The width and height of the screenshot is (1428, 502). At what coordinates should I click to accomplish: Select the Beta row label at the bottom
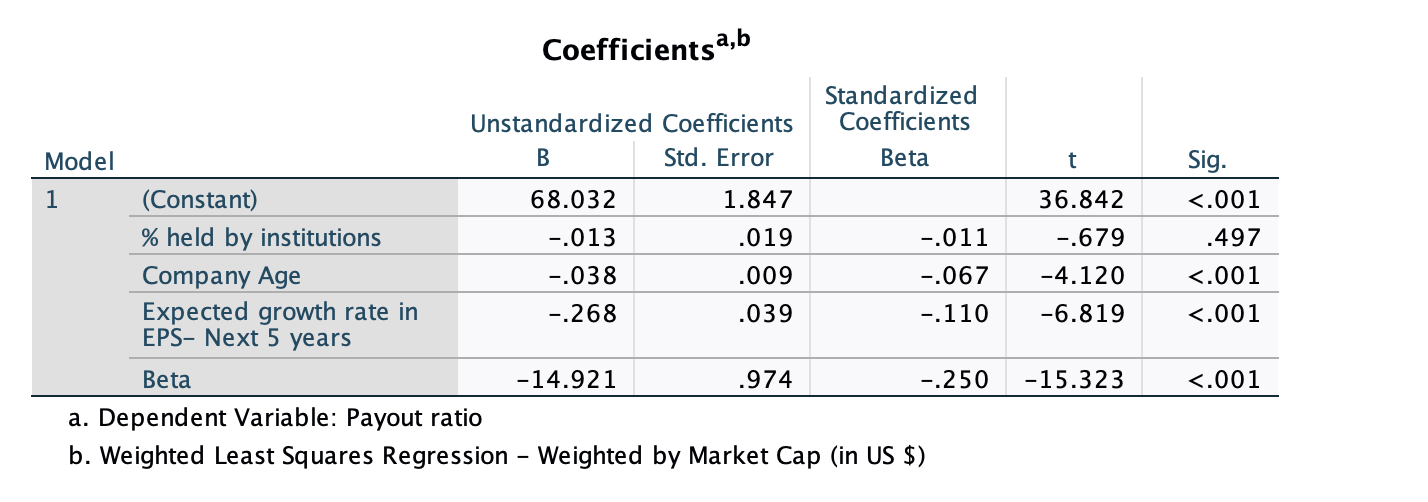(167, 380)
